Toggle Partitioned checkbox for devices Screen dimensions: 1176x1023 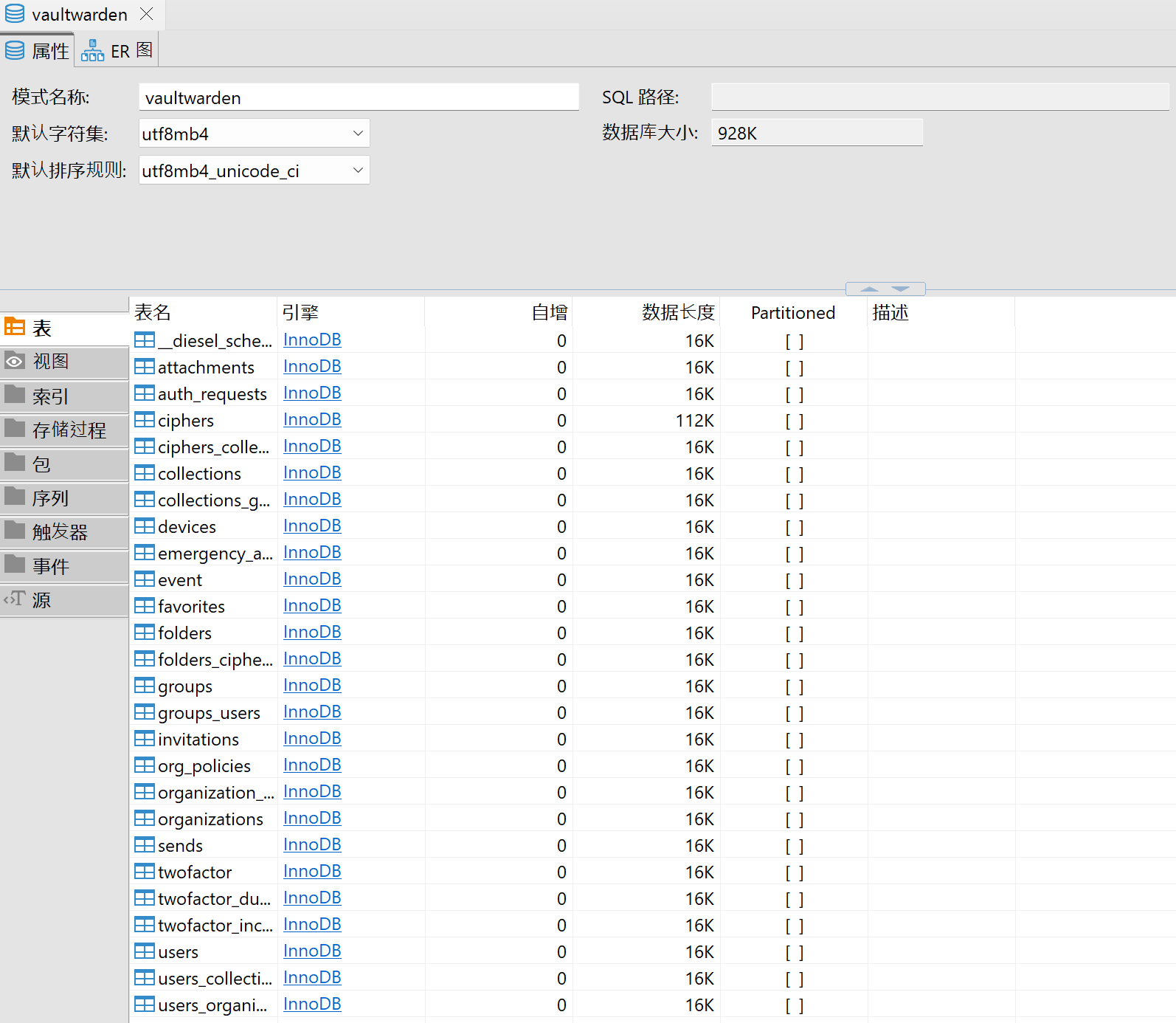coord(795,527)
